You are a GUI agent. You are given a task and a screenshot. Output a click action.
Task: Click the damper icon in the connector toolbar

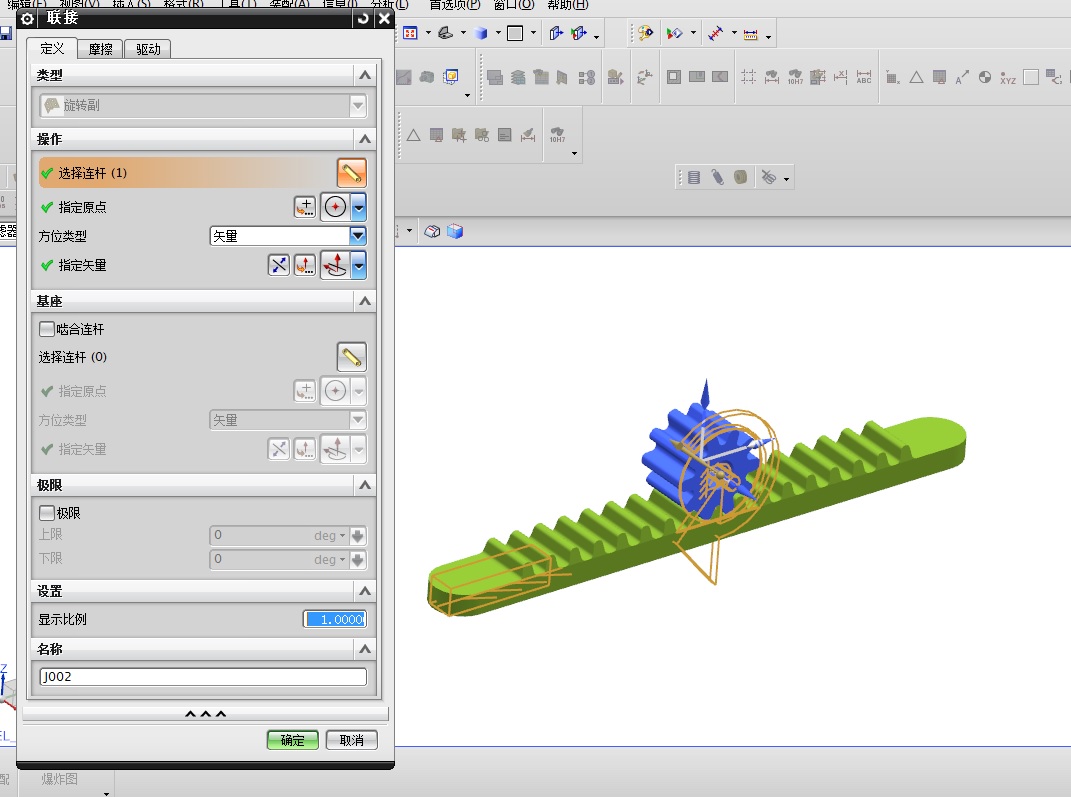tap(717, 178)
